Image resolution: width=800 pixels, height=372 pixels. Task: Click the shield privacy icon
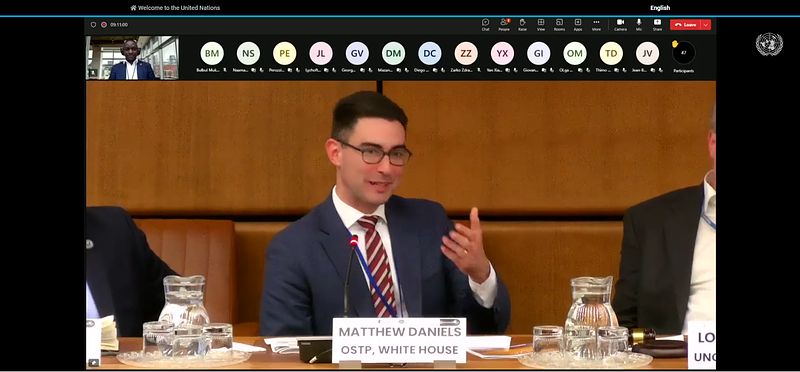tap(93, 24)
